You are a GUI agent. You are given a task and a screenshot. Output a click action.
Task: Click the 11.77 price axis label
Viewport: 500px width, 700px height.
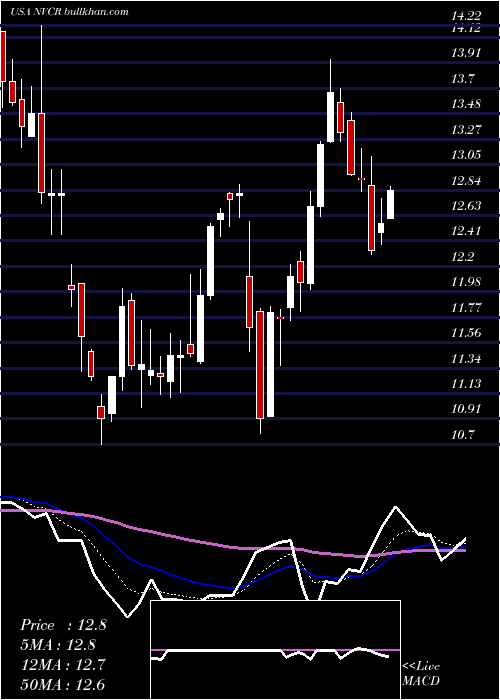point(466,307)
